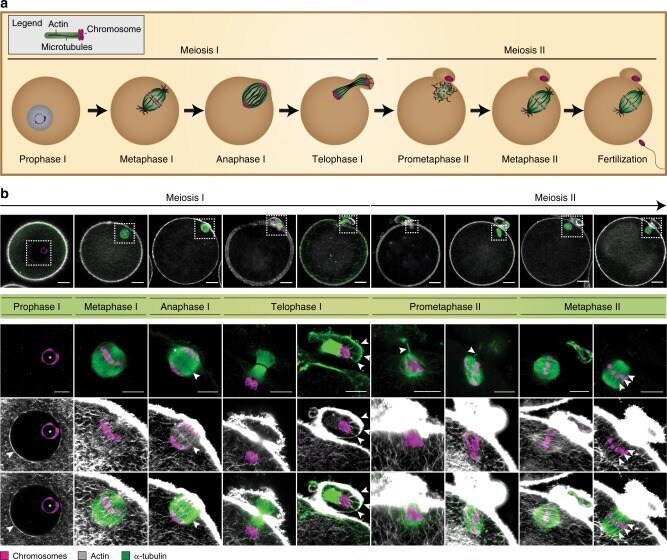Viewport: 667px width, 560px height.
Task: Click the spindle icon in the Legend box
Action: coord(65,36)
